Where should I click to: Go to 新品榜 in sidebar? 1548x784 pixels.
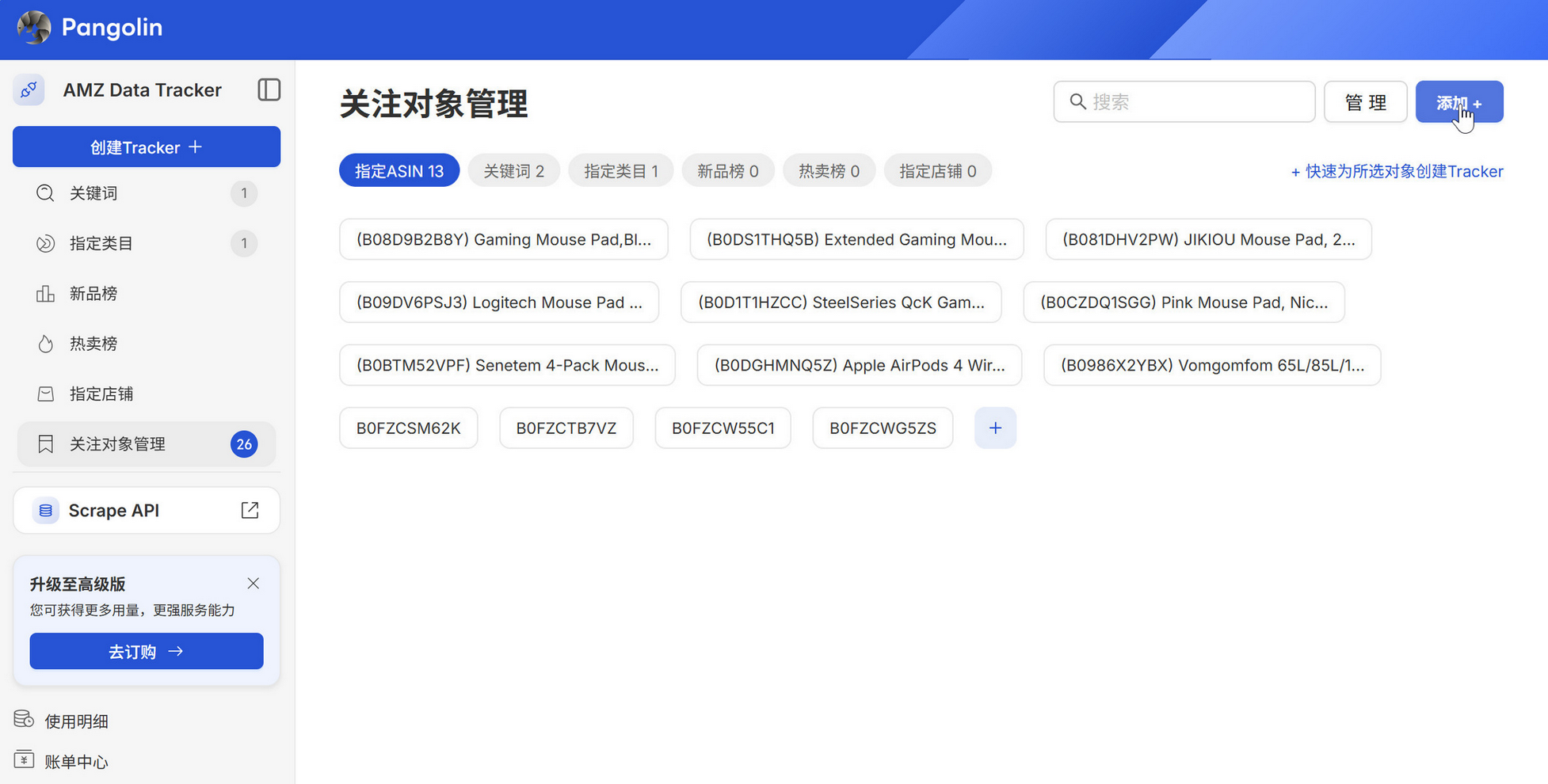(x=93, y=294)
